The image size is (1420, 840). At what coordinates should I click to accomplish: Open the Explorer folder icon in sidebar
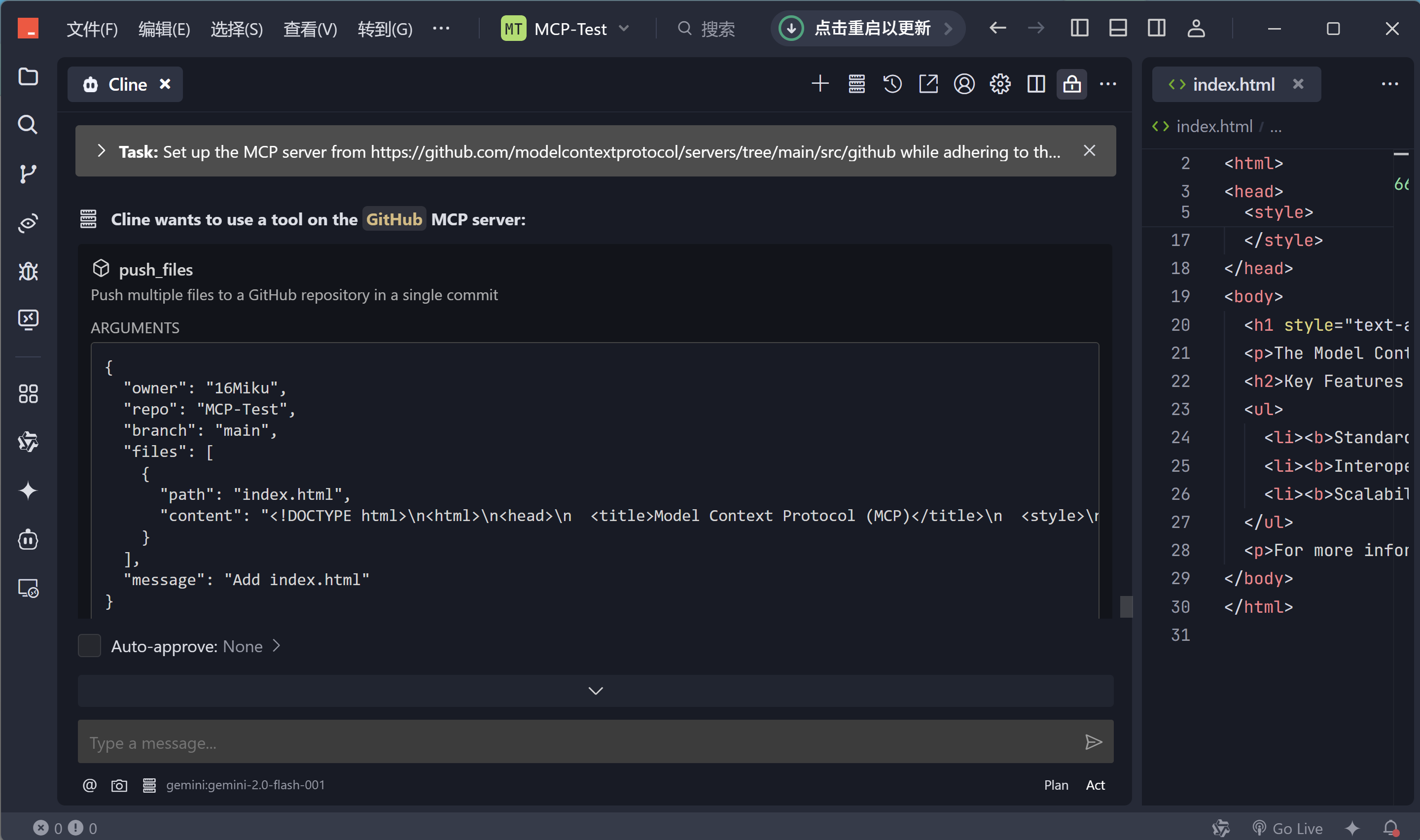[28, 76]
